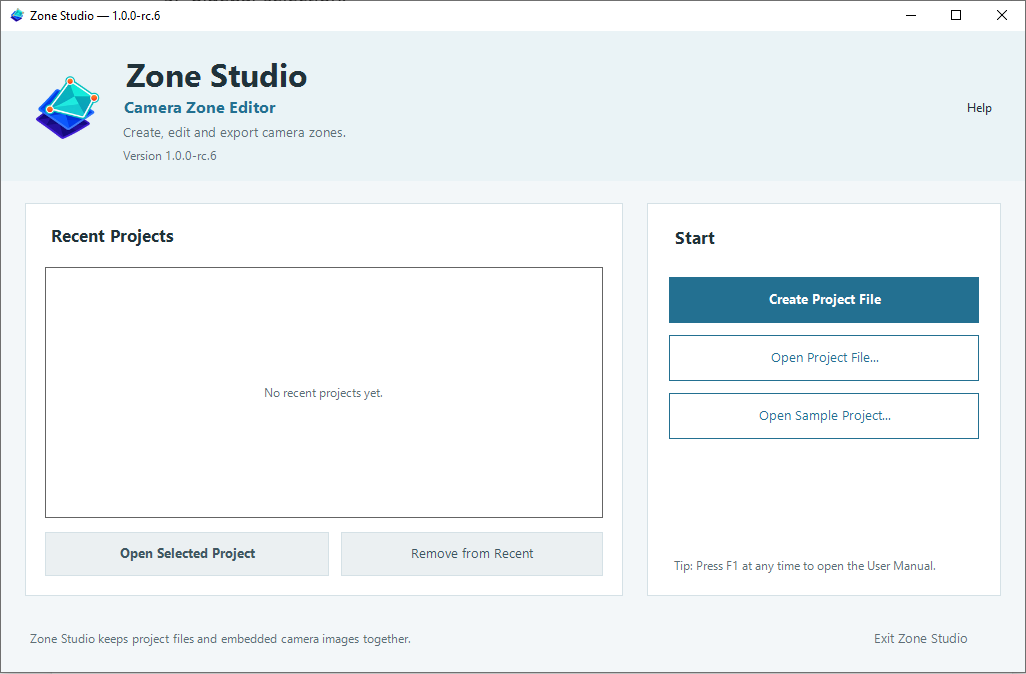The width and height of the screenshot is (1026, 674).
Task: Click footer note about project files and images
Action: [x=221, y=639]
